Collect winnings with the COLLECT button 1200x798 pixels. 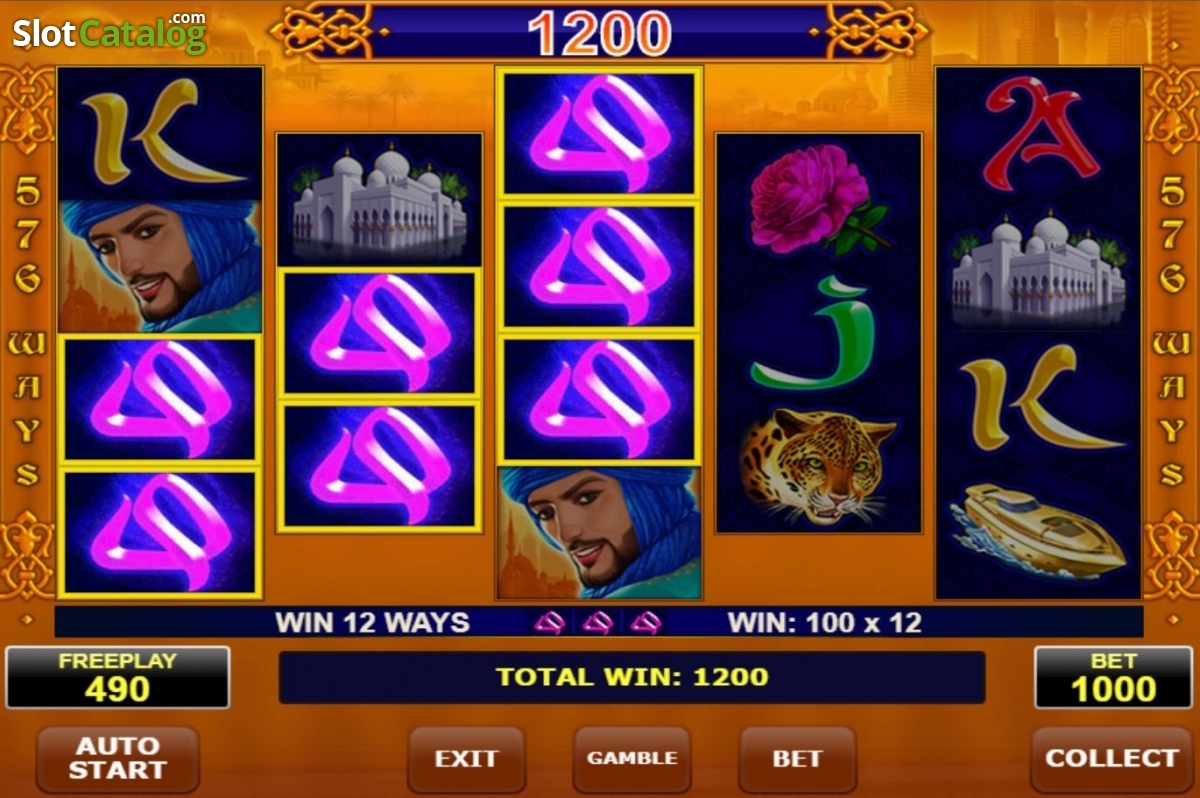[x=1112, y=759]
